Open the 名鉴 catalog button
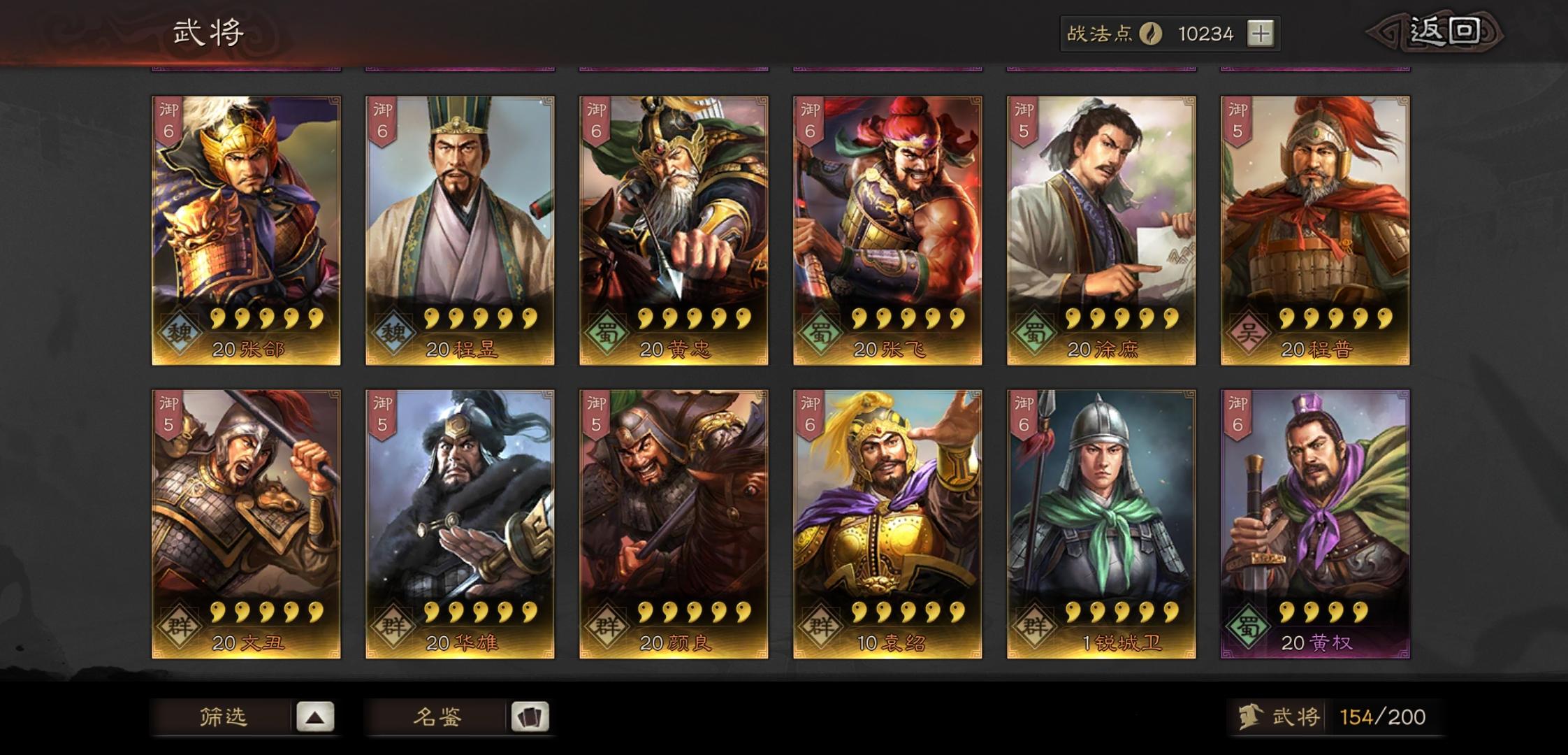This screenshot has height=755, width=1568. [x=437, y=717]
